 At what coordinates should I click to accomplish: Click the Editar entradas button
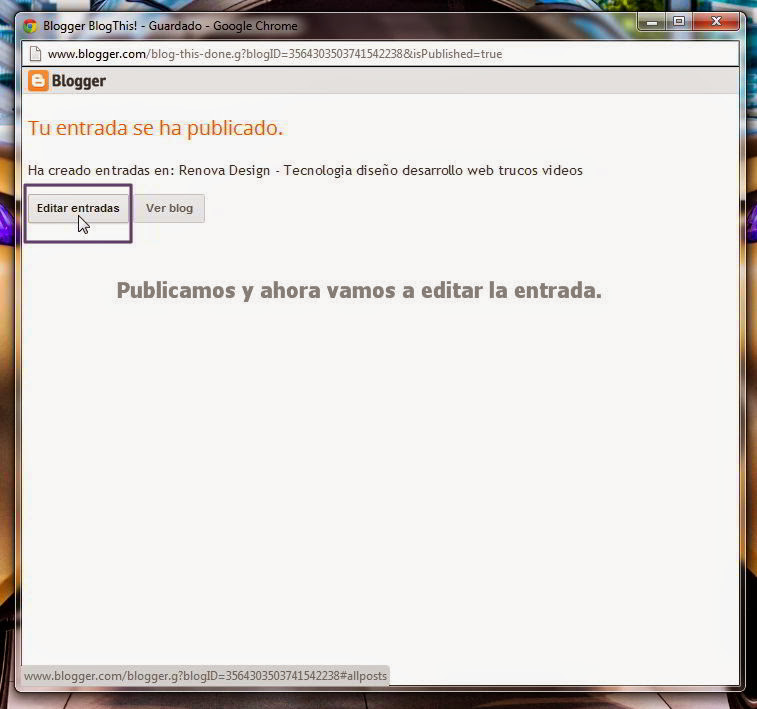78,208
